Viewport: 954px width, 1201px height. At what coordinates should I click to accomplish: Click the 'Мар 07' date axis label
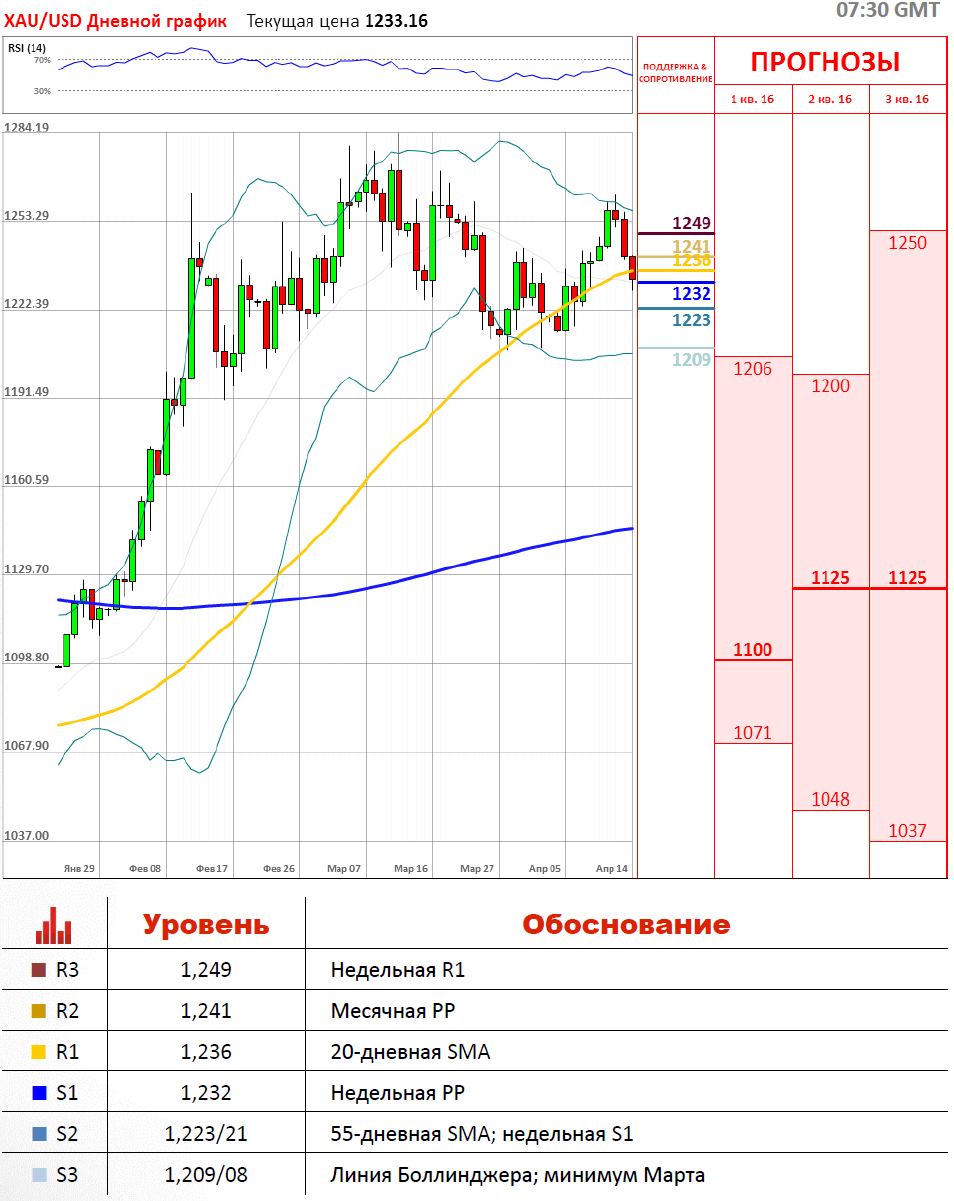point(343,869)
